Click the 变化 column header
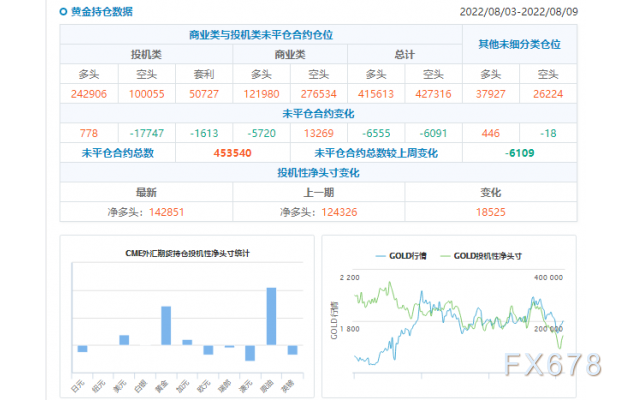 pos(491,192)
